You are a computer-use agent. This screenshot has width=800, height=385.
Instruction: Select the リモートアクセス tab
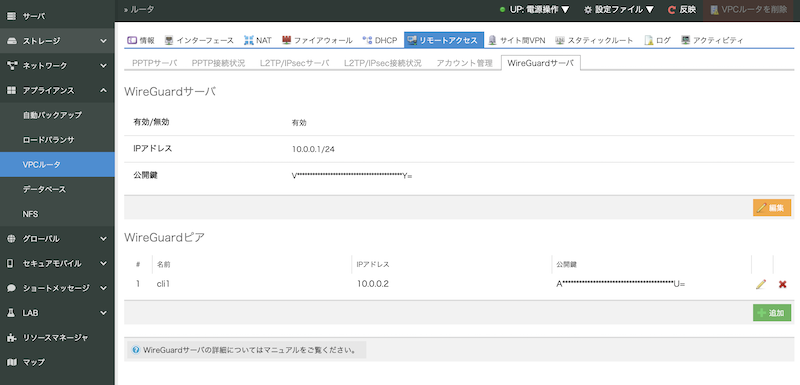(x=444, y=40)
